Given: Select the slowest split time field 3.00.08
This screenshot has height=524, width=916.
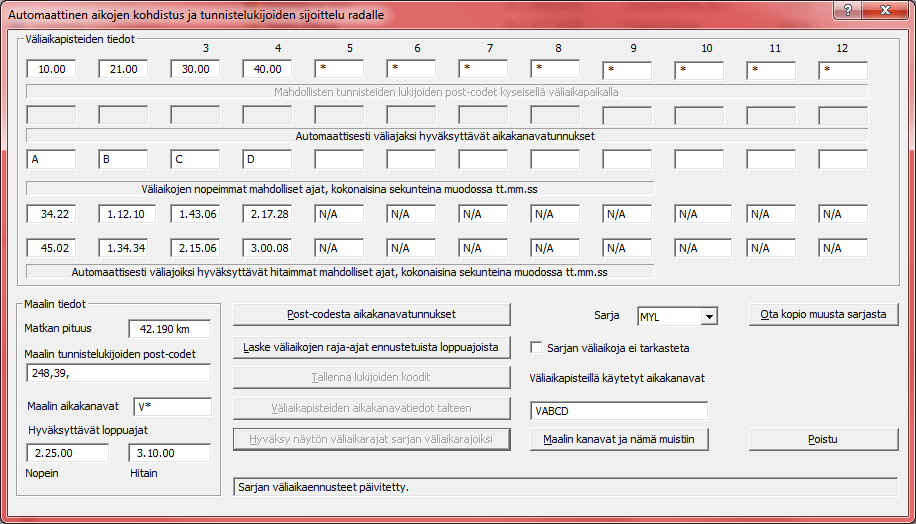Looking at the screenshot, I should tap(267, 248).
